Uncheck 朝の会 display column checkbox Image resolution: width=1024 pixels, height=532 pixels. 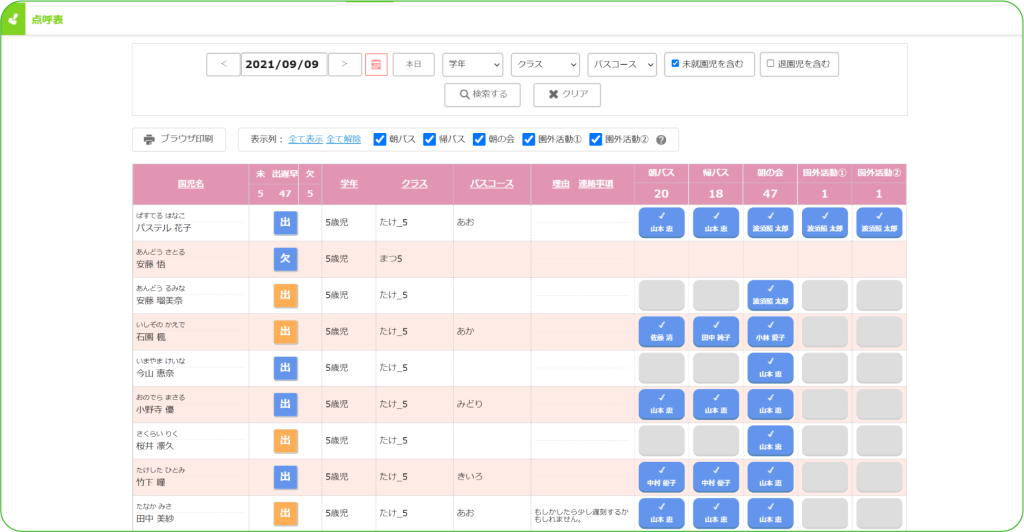pos(479,139)
